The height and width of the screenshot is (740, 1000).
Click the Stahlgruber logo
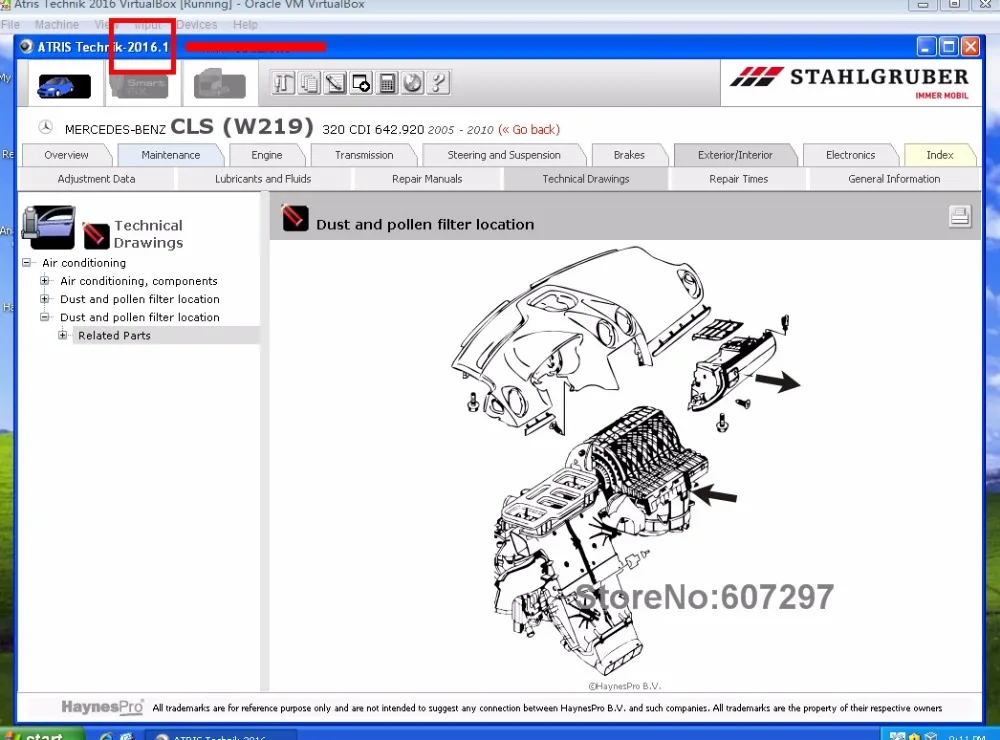pos(850,82)
